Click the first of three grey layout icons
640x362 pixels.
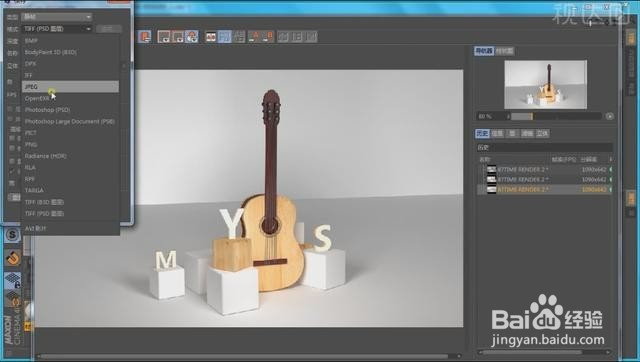tap(284, 37)
